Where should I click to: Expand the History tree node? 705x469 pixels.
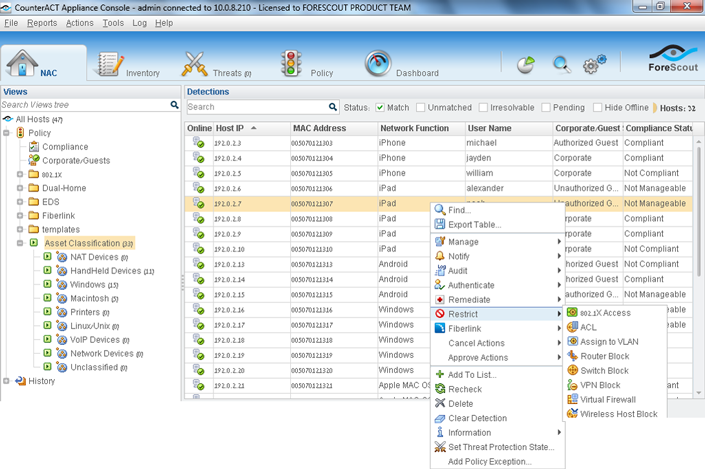pos(7,381)
